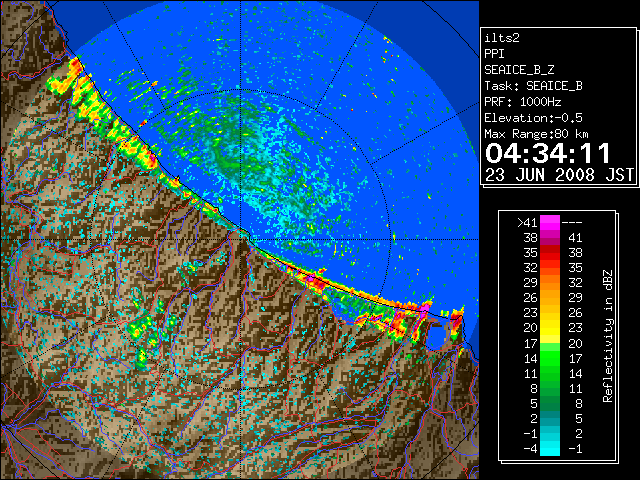The height and width of the screenshot is (480, 640).
Task: Click the 'Task: SEAICE_B' line
Action: [533, 86]
